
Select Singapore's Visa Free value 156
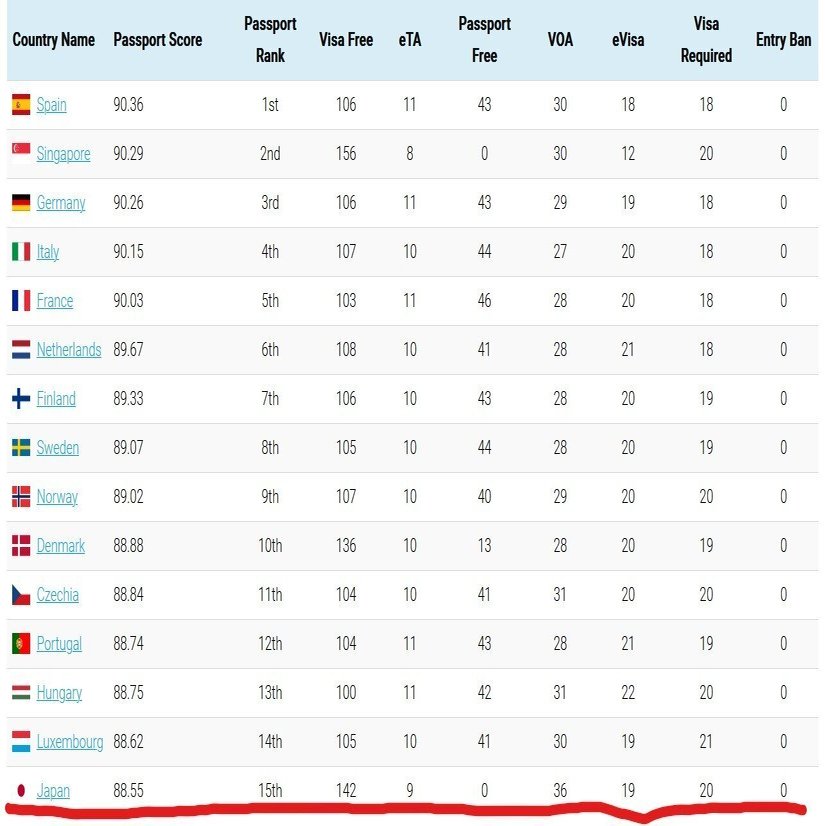346,153
